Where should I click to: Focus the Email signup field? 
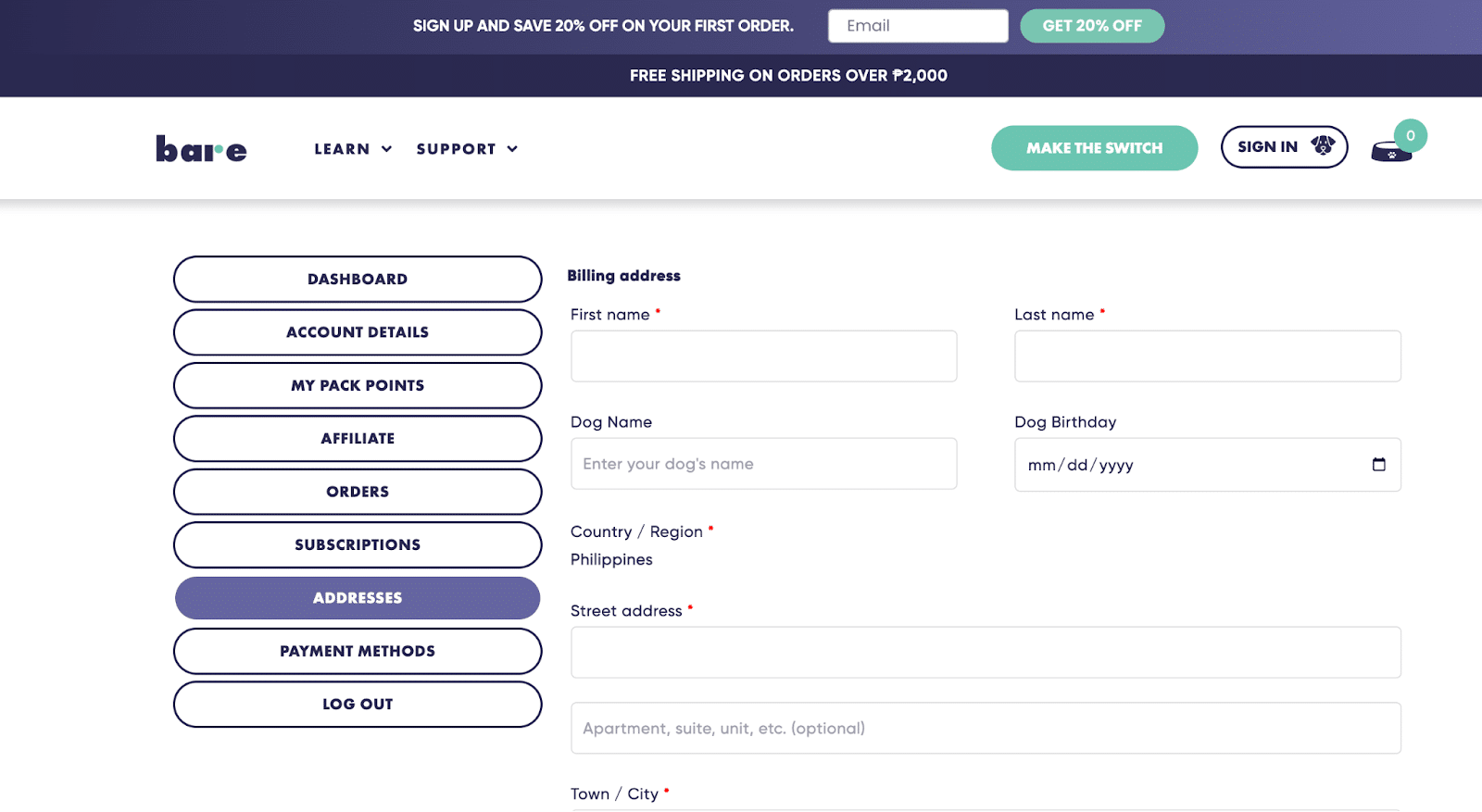917,26
